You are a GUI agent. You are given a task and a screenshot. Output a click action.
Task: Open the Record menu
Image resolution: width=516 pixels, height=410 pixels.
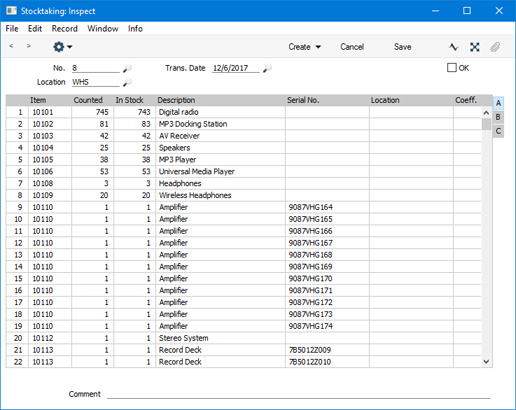coord(65,29)
